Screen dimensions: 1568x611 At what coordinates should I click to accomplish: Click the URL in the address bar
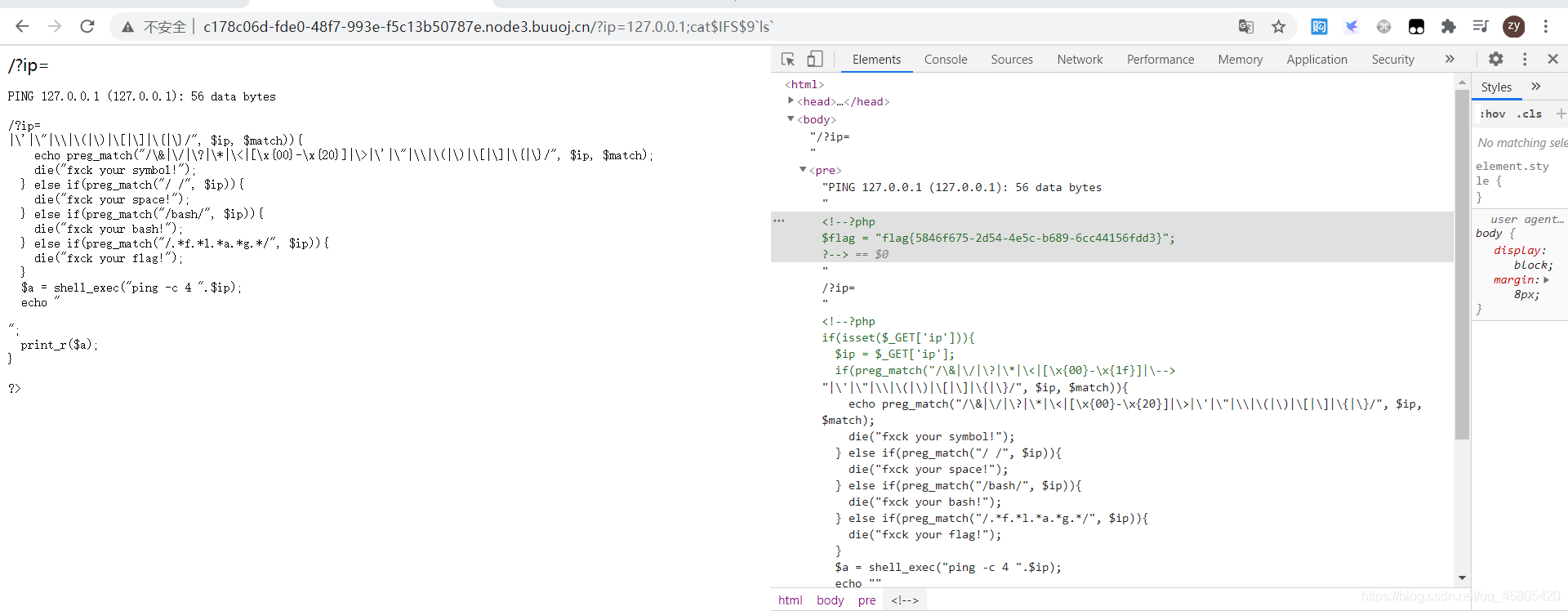click(488, 27)
